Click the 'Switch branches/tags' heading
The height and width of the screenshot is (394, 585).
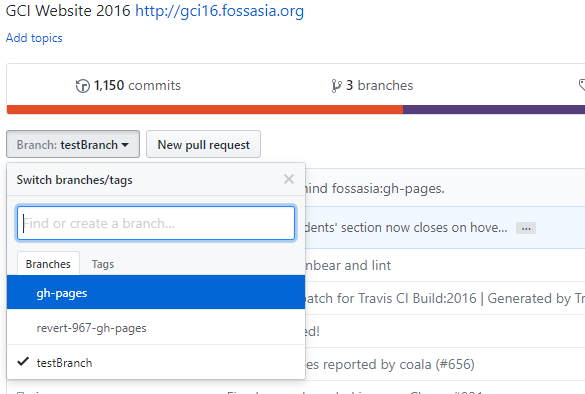(75, 180)
